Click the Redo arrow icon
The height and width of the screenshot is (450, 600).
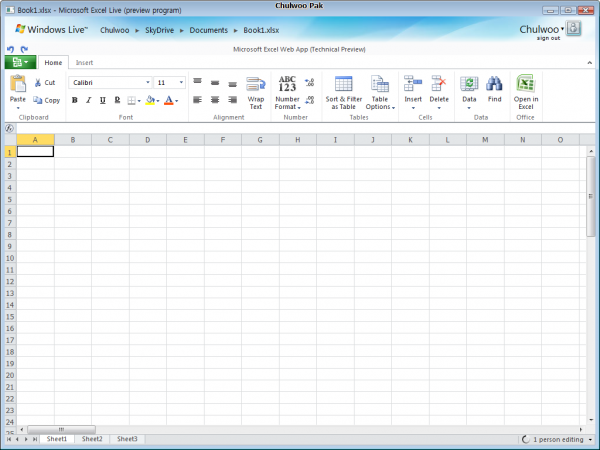coord(24,49)
